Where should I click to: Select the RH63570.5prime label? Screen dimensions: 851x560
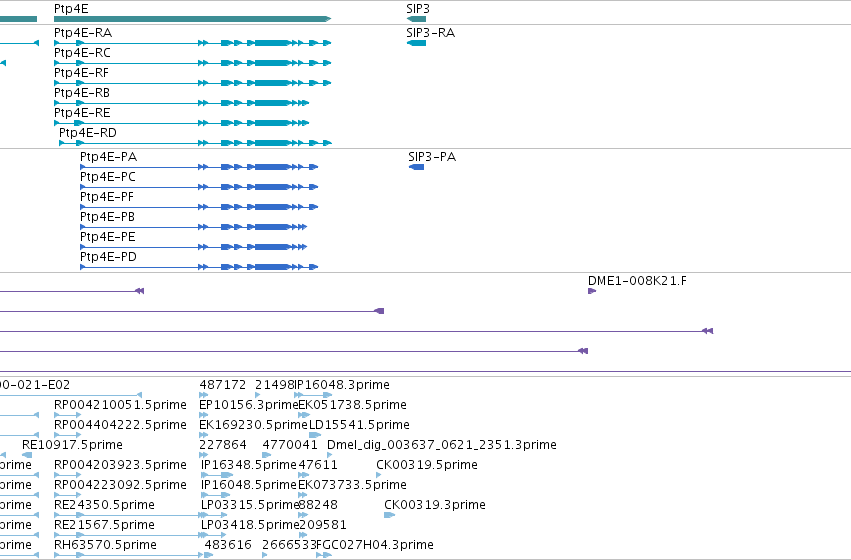coord(105,545)
